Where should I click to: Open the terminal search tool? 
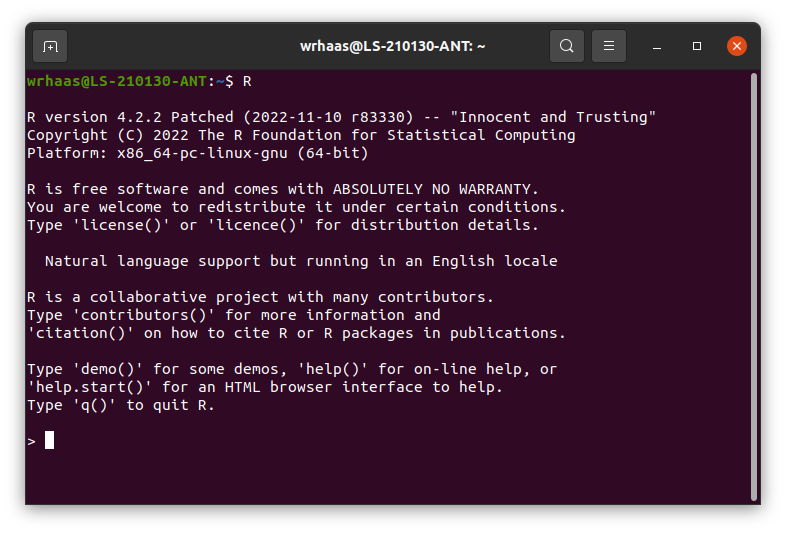click(x=566, y=46)
